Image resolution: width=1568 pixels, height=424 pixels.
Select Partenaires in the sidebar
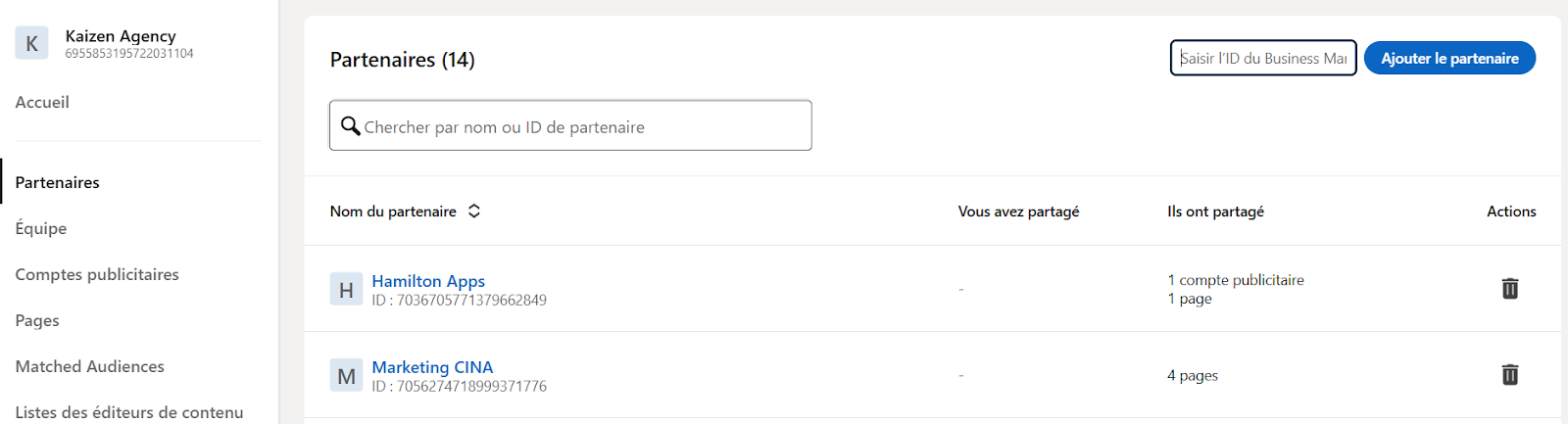[x=58, y=182]
